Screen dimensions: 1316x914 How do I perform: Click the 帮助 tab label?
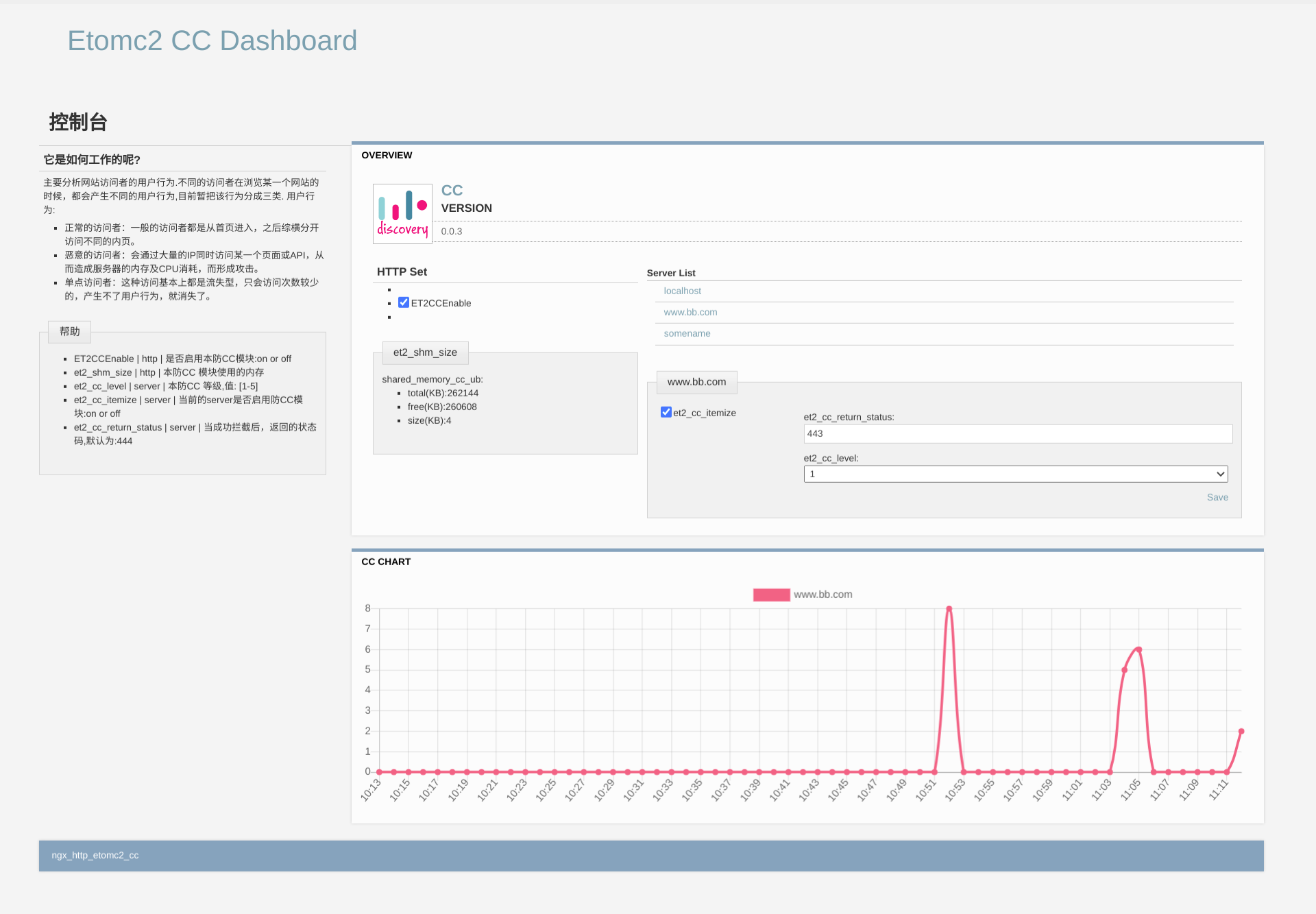click(70, 331)
